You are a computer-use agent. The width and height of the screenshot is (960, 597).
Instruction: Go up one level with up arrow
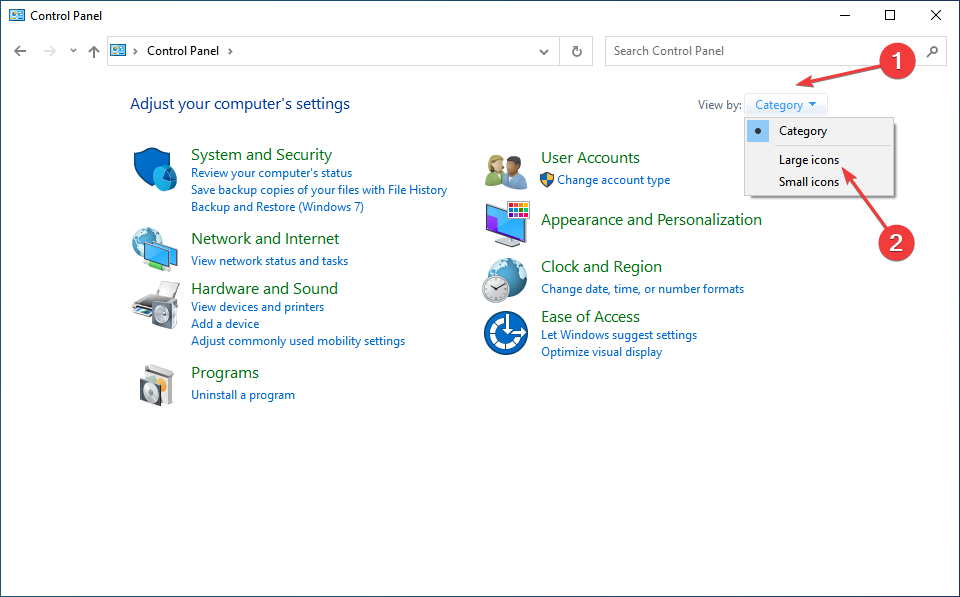tap(94, 51)
